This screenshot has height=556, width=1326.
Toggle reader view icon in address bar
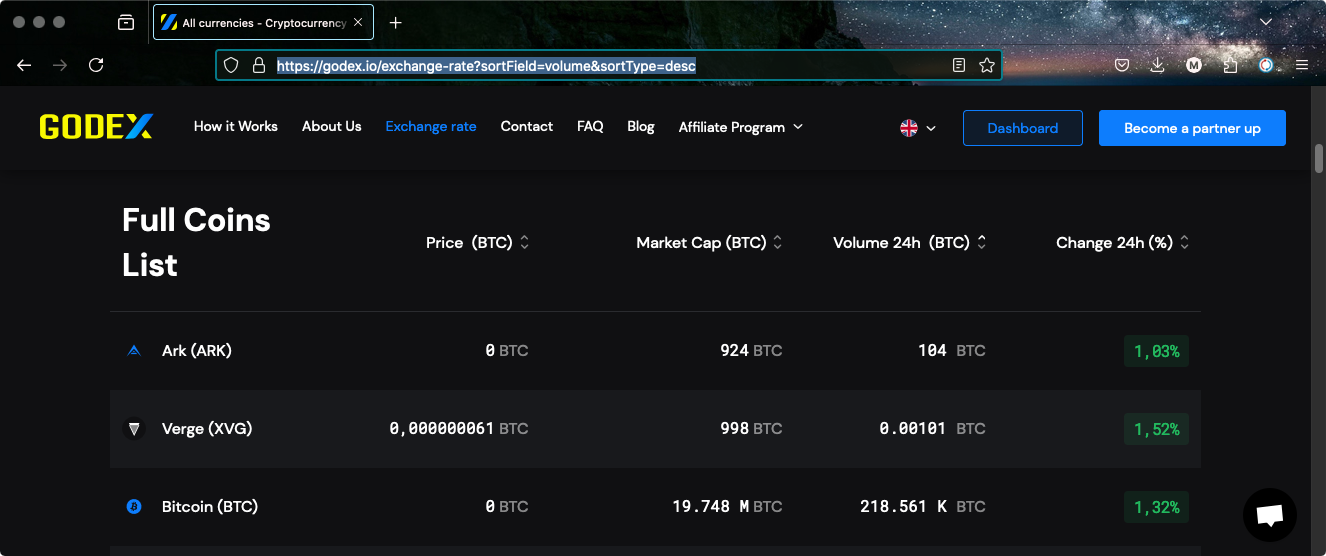click(959, 65)
